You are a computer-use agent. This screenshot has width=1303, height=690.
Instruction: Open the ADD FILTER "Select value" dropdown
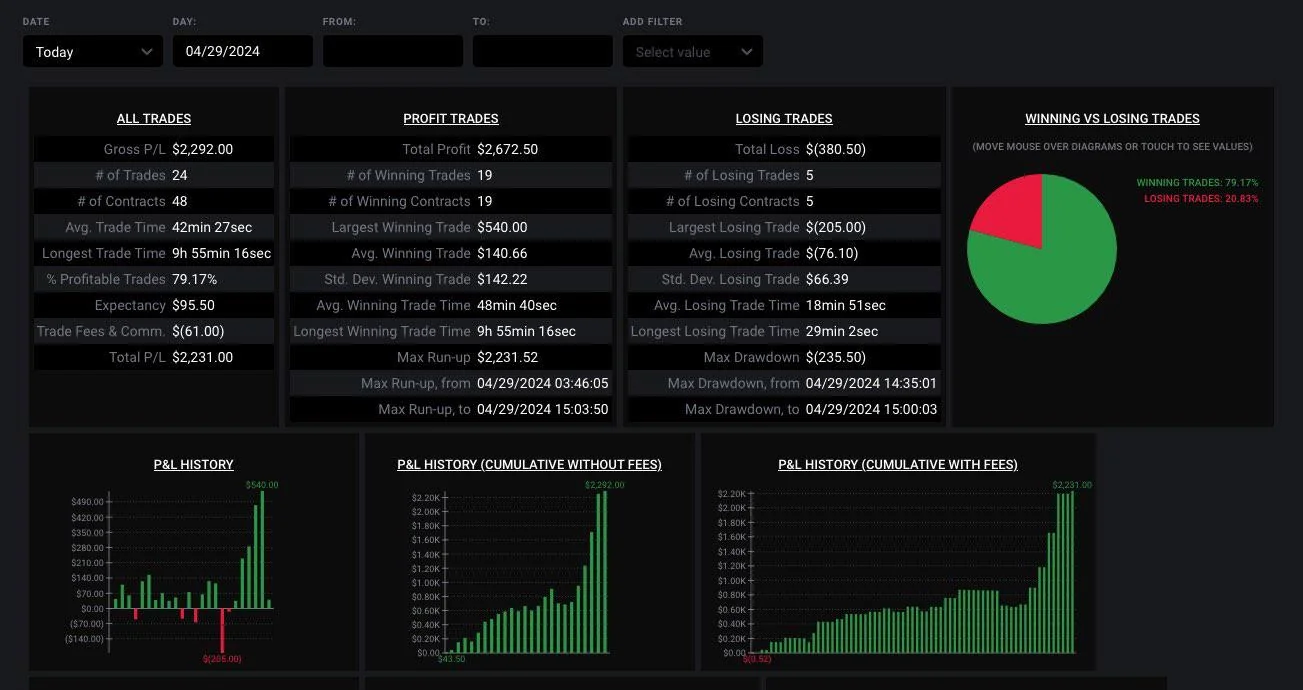pos(692,51)
